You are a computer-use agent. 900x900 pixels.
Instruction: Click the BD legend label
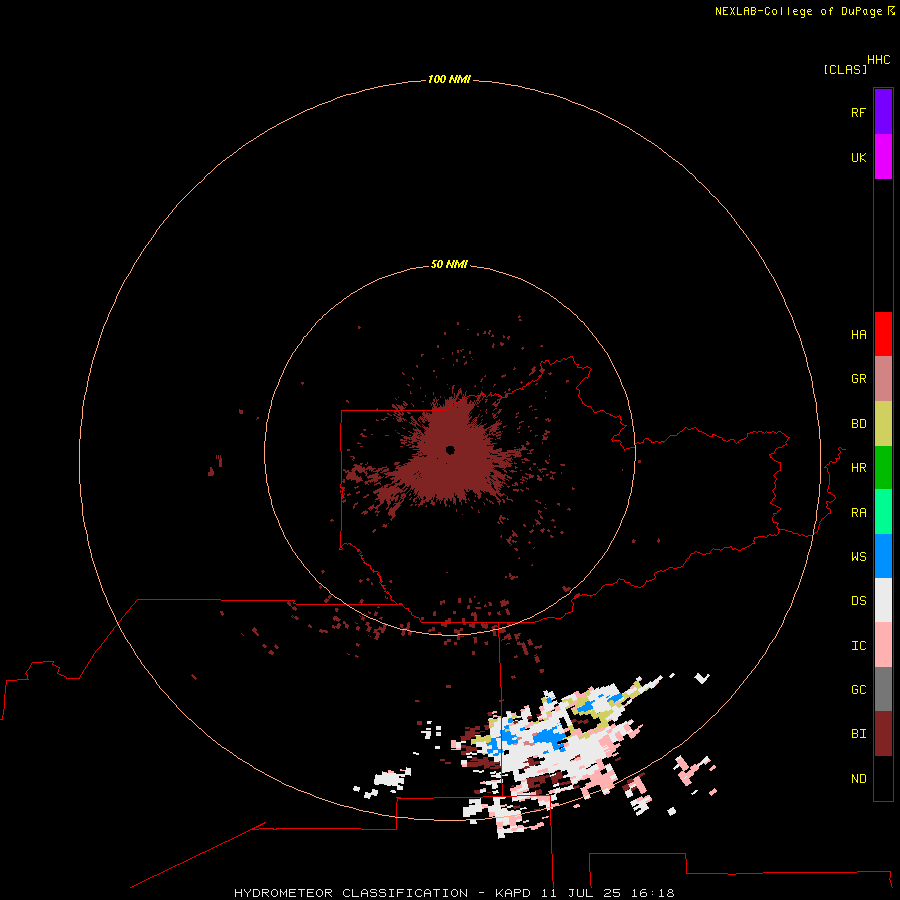[x=858, y=424]
